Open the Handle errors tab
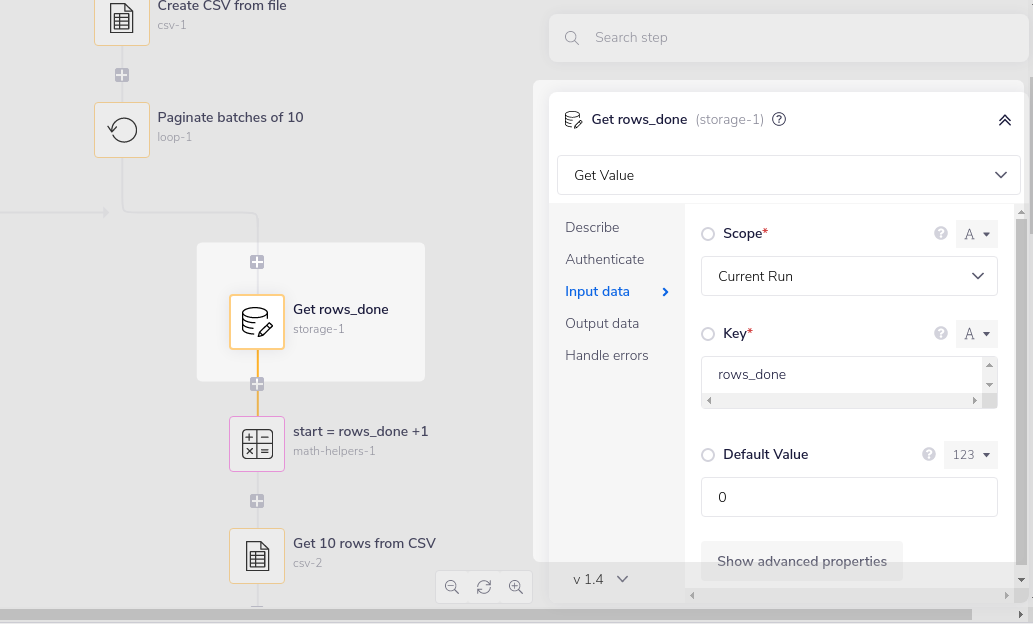Viewport: 1033px width, 624px height. coord(604,355)
